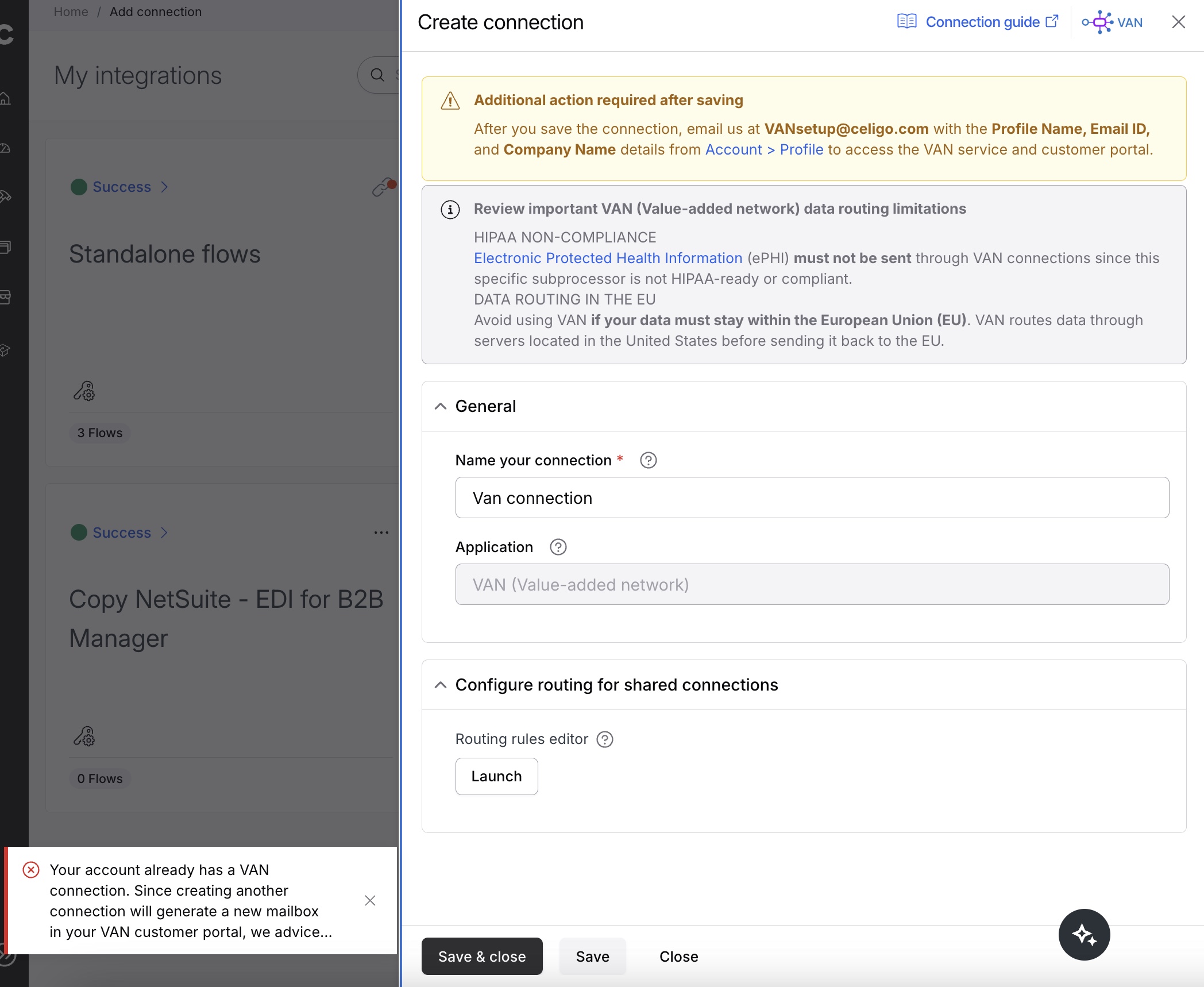Click permissions icon on Standalone flows card
The width and height of the screenshot is (1204, 987).
pos(84,391)
